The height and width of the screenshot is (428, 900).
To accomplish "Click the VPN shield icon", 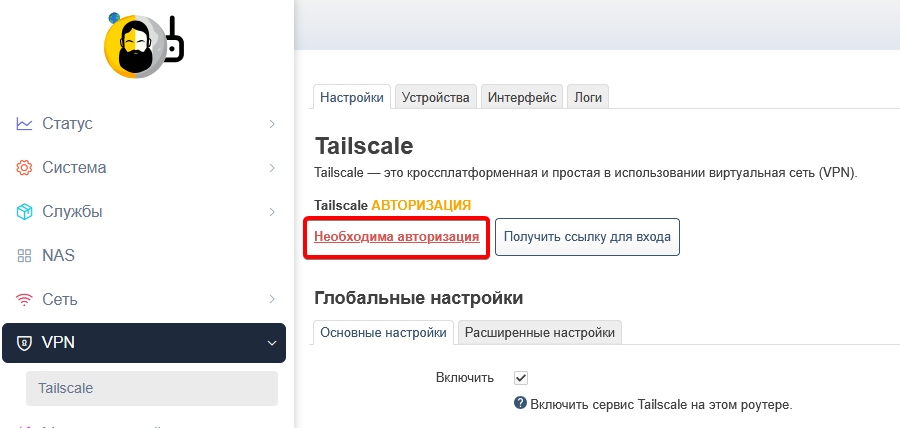I will [x=24, y=343].
